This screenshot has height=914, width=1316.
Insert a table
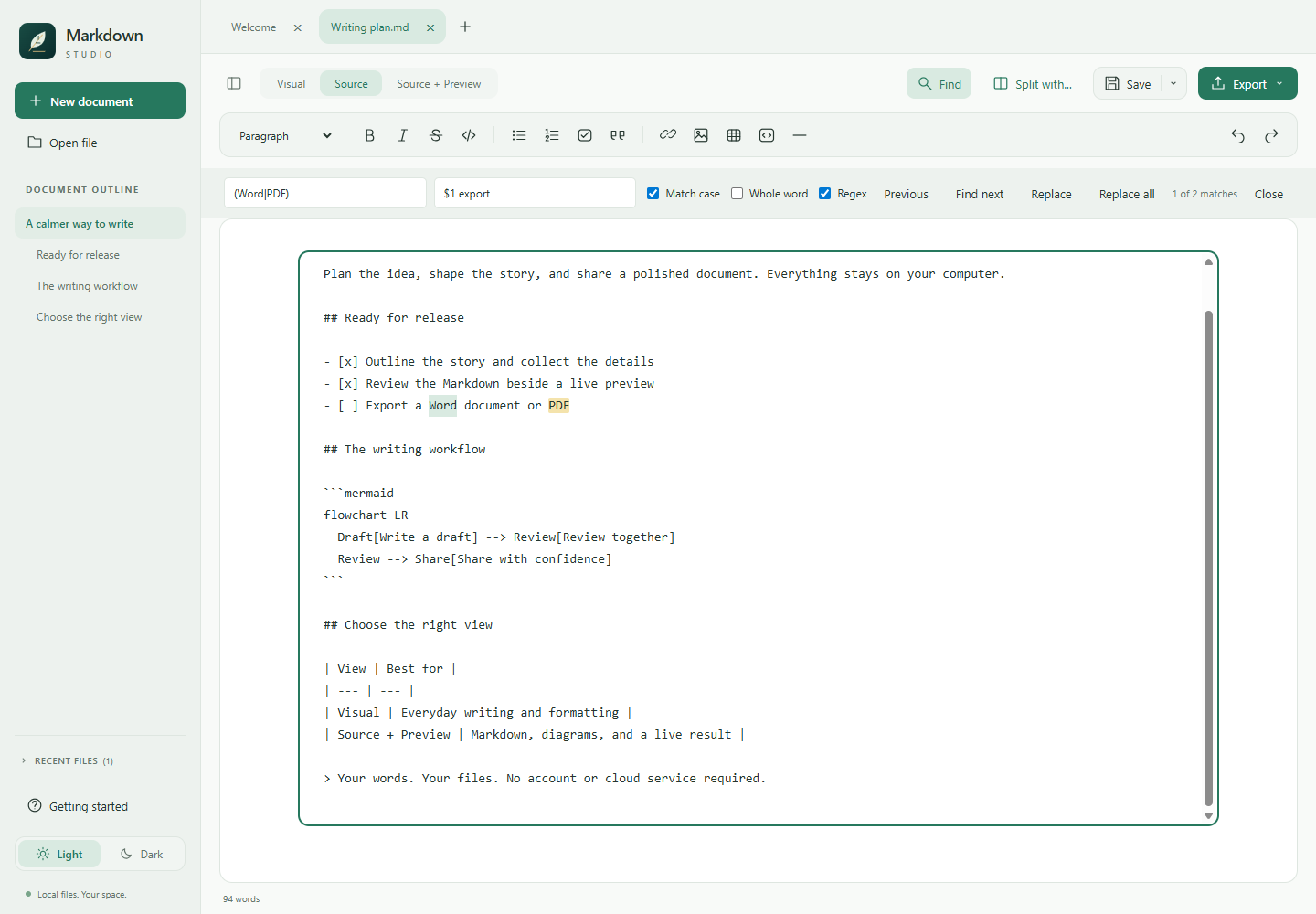[734, 135]
